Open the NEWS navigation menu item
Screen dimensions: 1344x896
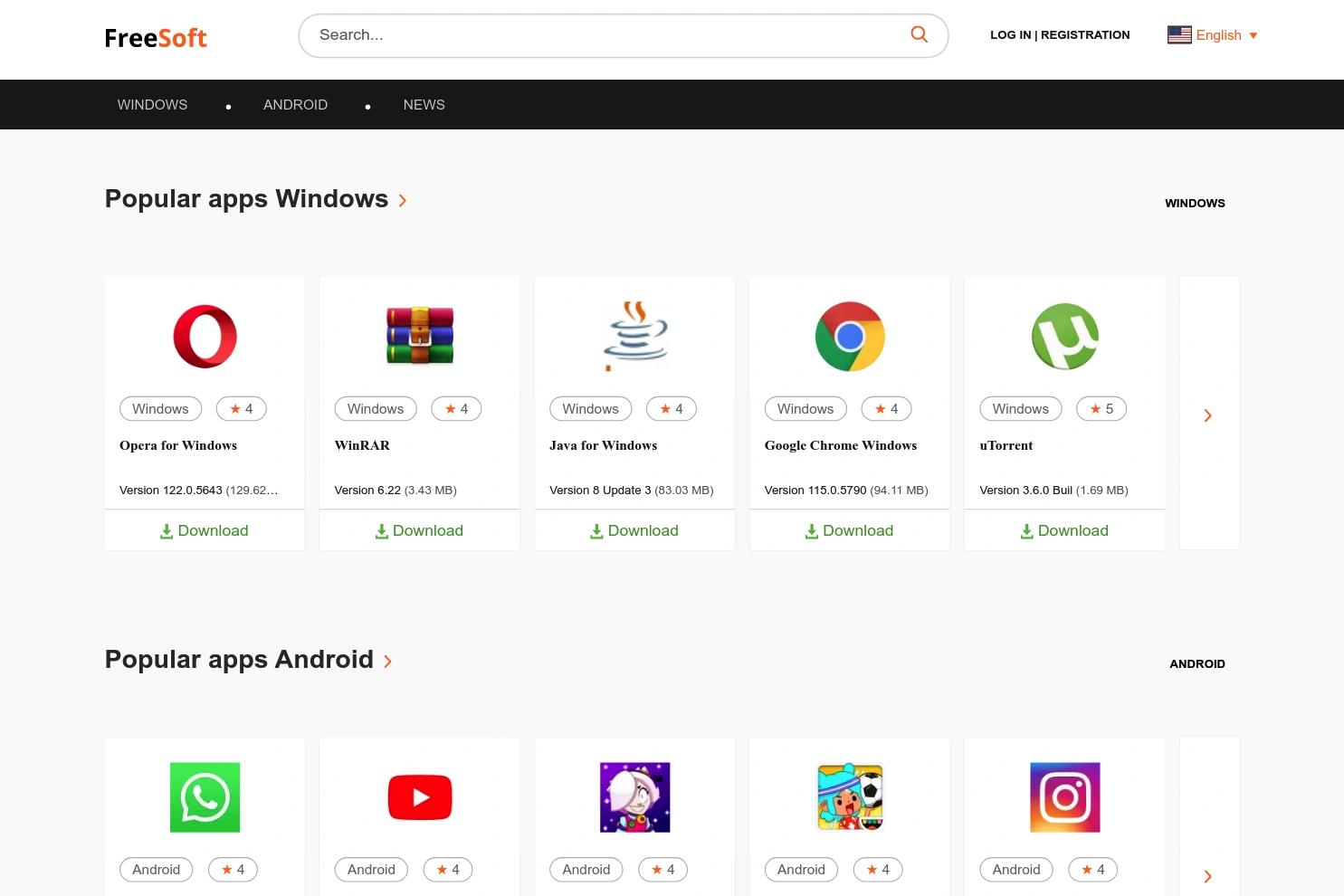click(424, 105)
